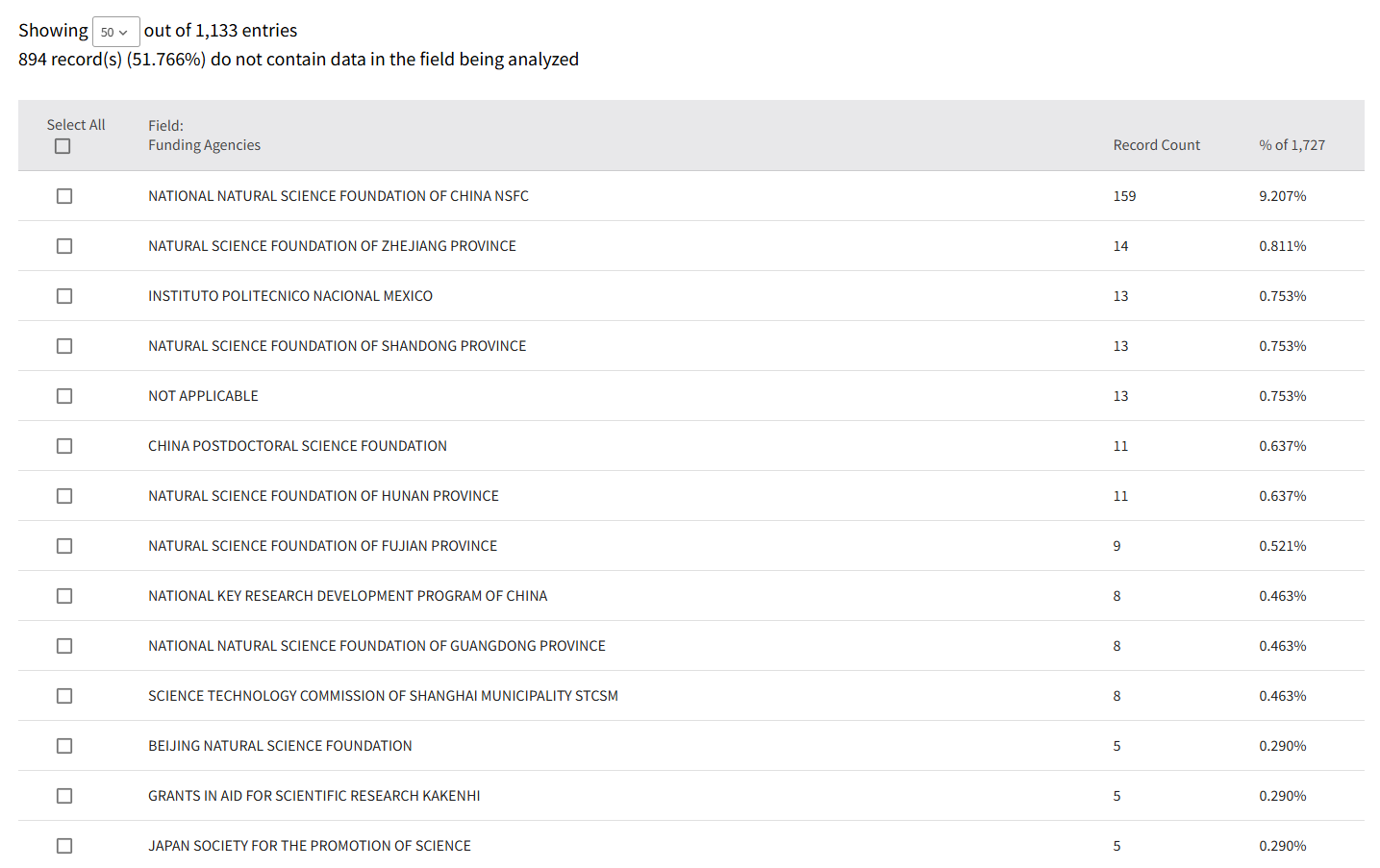
Task: Click the National Natural Science Foundation of China NSFC name
Action: point(338,196)
